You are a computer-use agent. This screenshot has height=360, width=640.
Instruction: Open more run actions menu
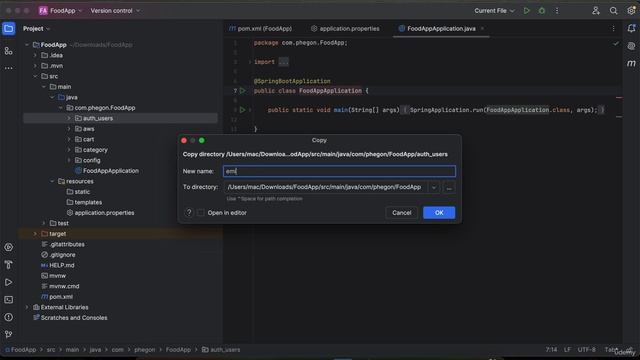(x=557, y=11)
